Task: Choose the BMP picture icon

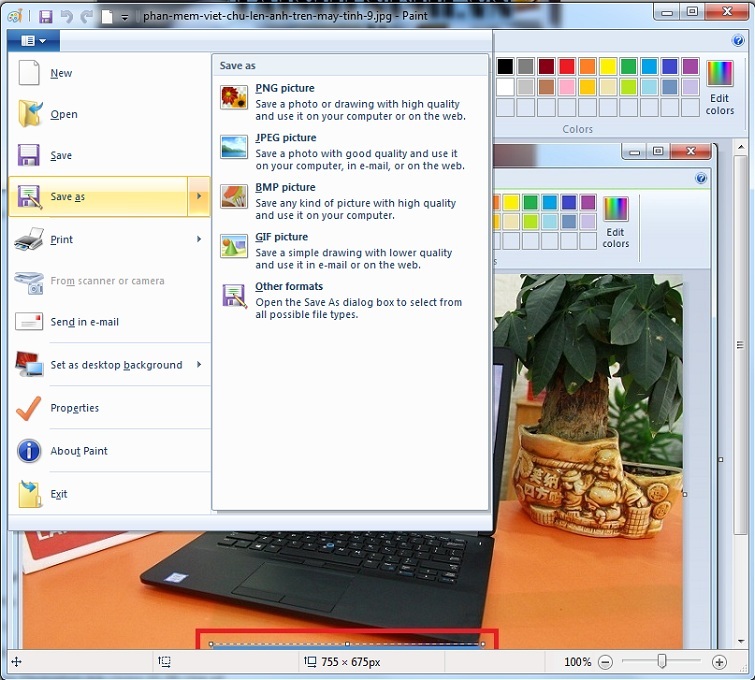Action: click(234, 196)
